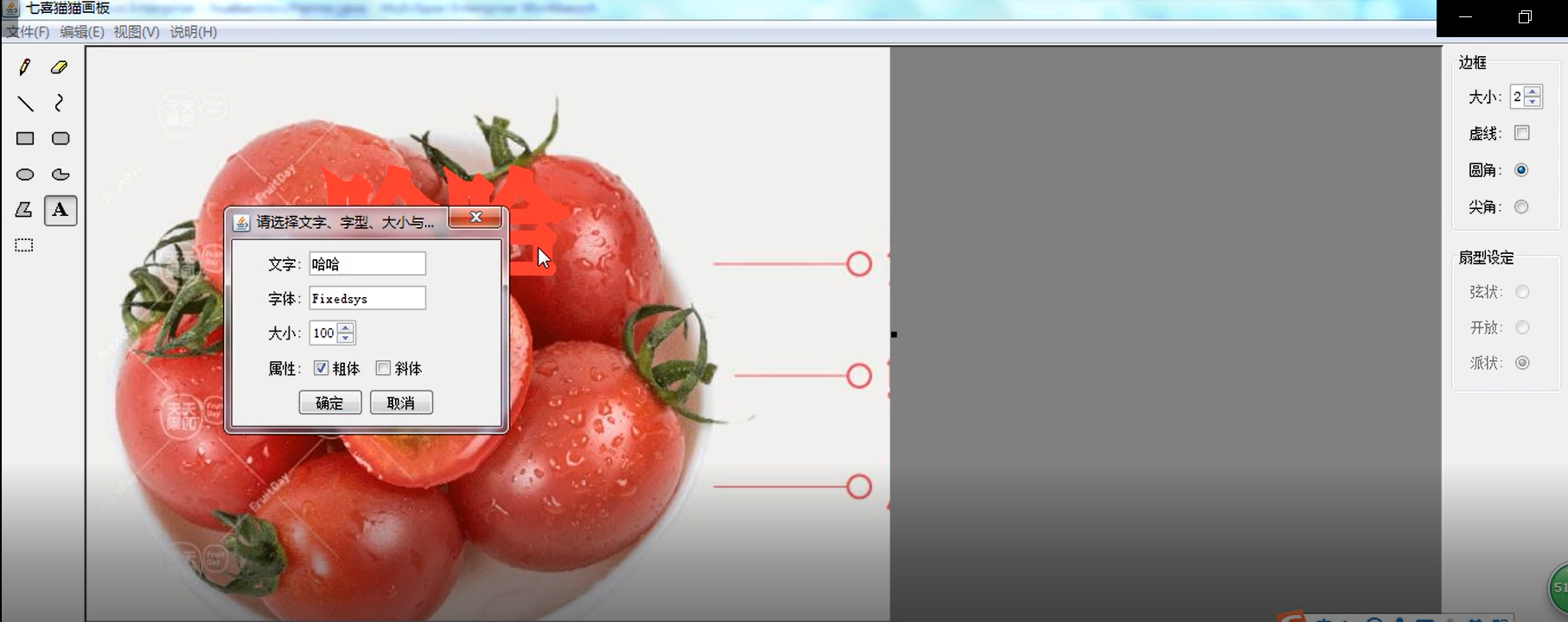Image resolution: width=1568 pixels, height=622 pixels.
Task: Open the 编辑(E) menu
Action: [x=82, y=32]
